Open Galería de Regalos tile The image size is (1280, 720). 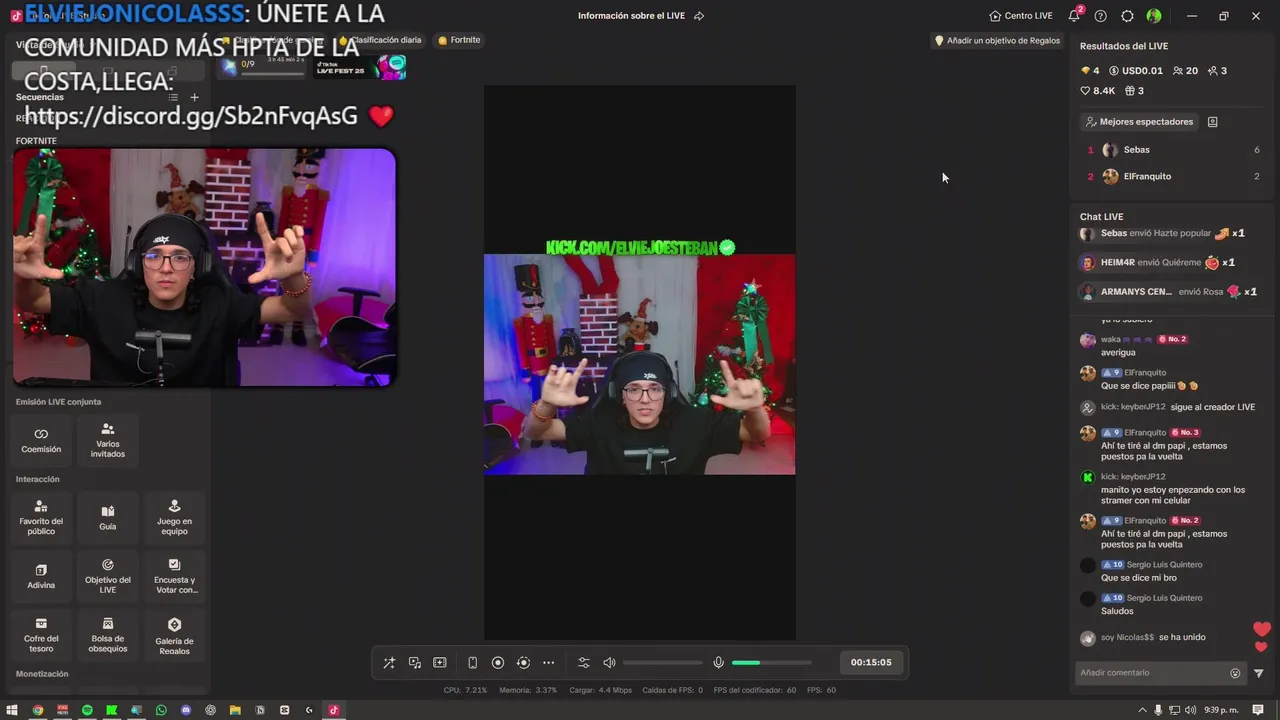click(x=174, y=634)
